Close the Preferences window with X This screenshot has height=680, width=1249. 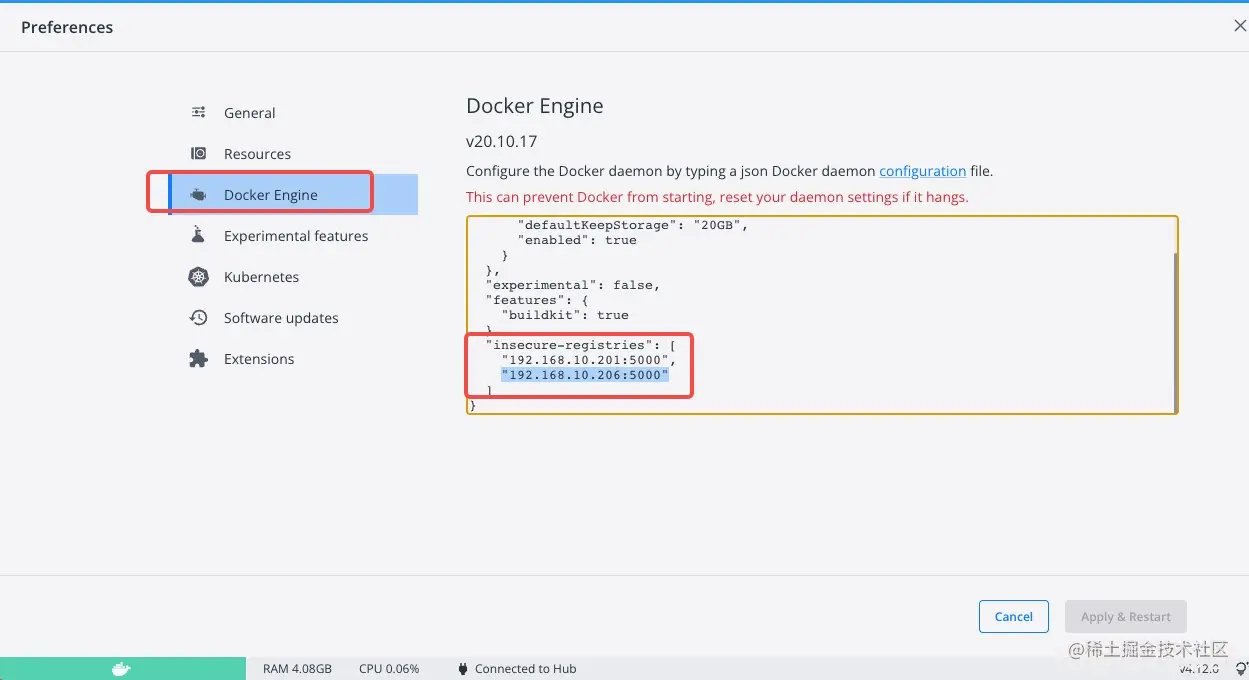[x=1240, y=26]
